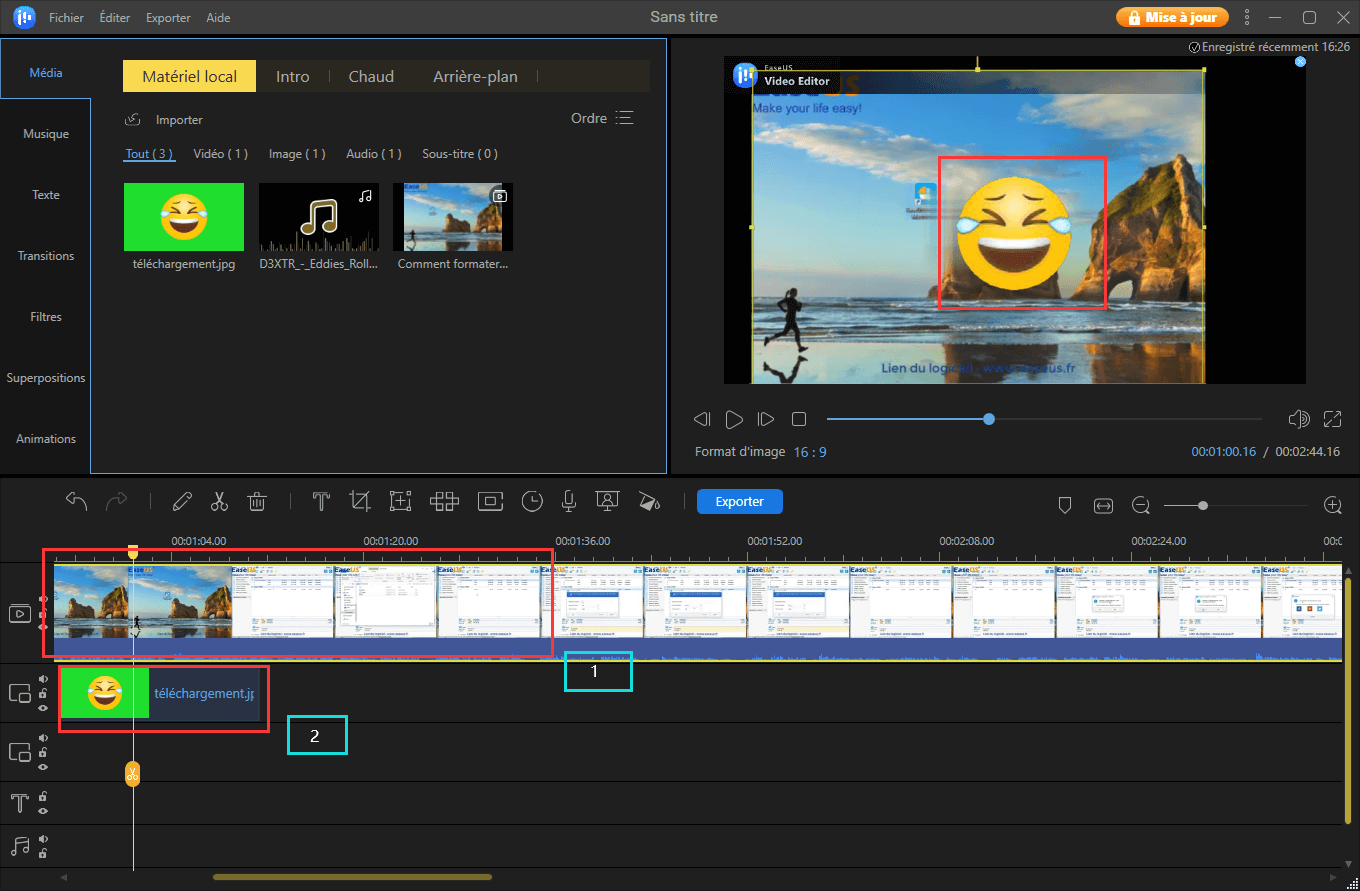Click the scissors split tool in toolbar
The width and height of the screenshot is (1360, 891).
click(220, 502)
